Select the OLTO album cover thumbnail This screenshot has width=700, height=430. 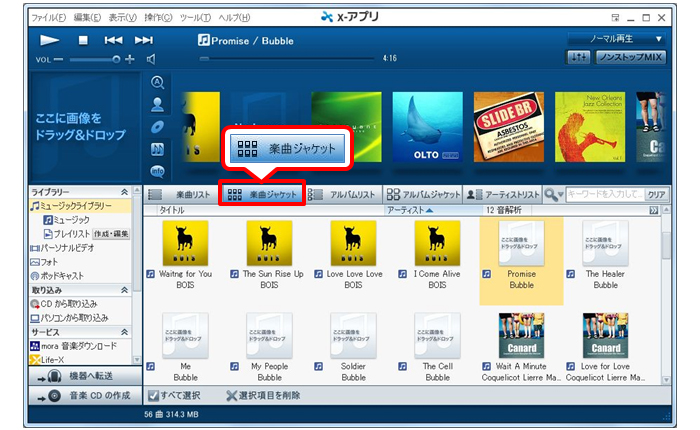click(x=426, y=127)
